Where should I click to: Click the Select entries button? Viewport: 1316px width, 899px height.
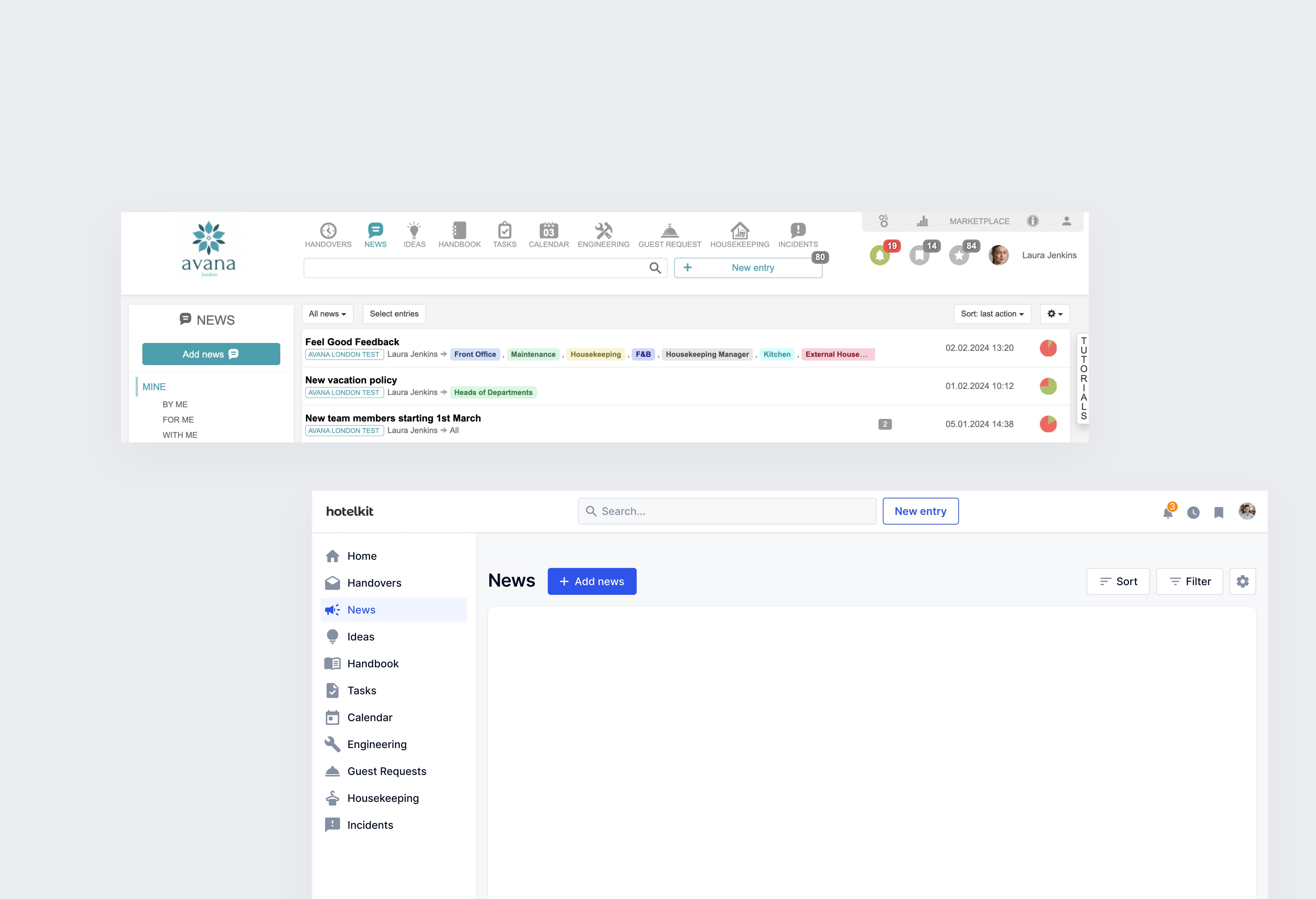coord(394,314)
